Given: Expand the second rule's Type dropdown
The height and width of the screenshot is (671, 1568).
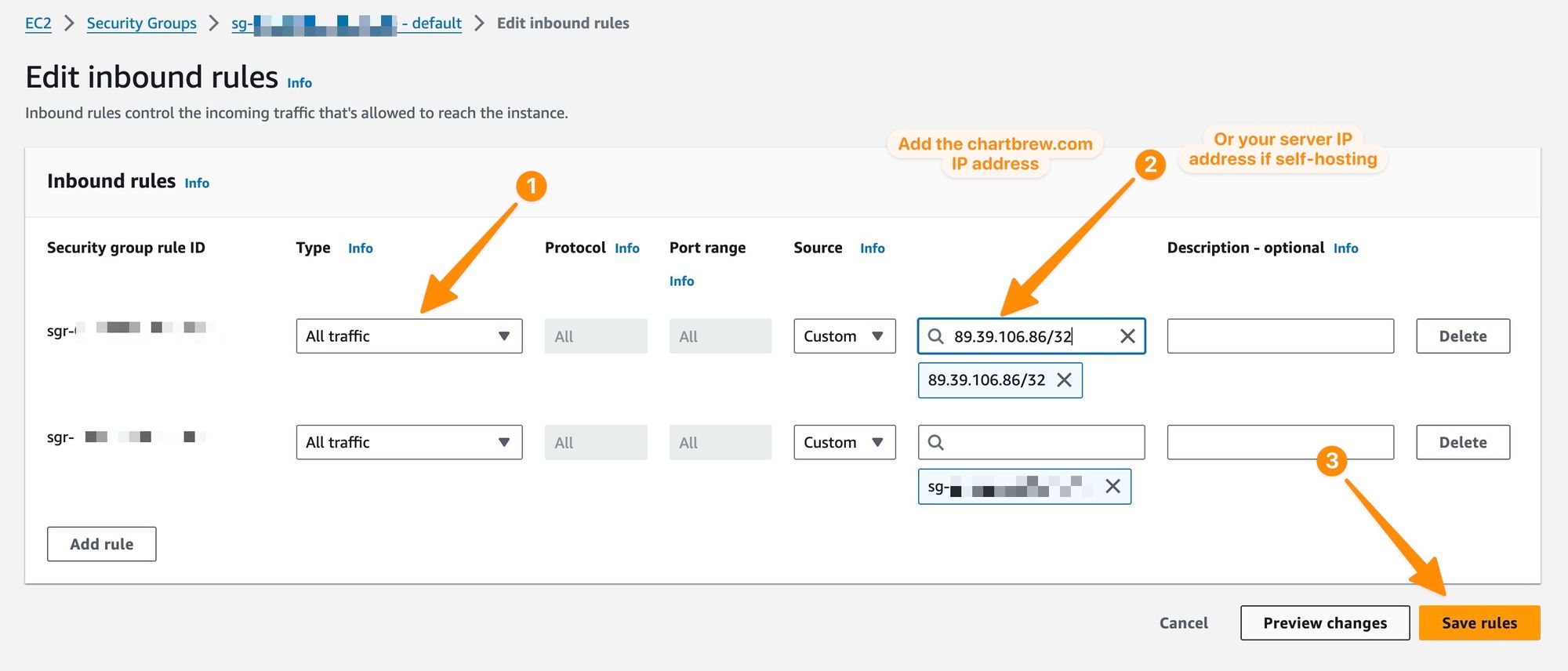Looking at the screenshot, I should click(x=408, y=442).
